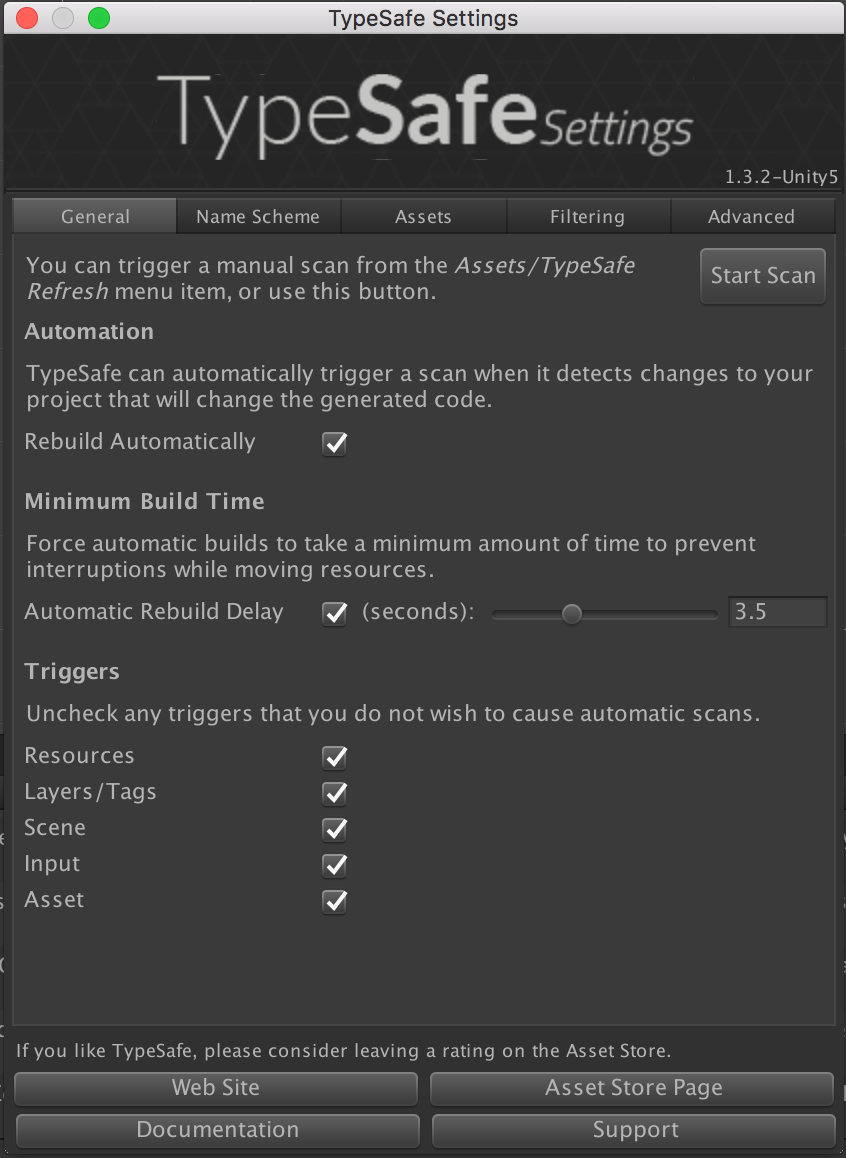Disable the Automatic Rebuild Delay checkbox

click(334, 613)
